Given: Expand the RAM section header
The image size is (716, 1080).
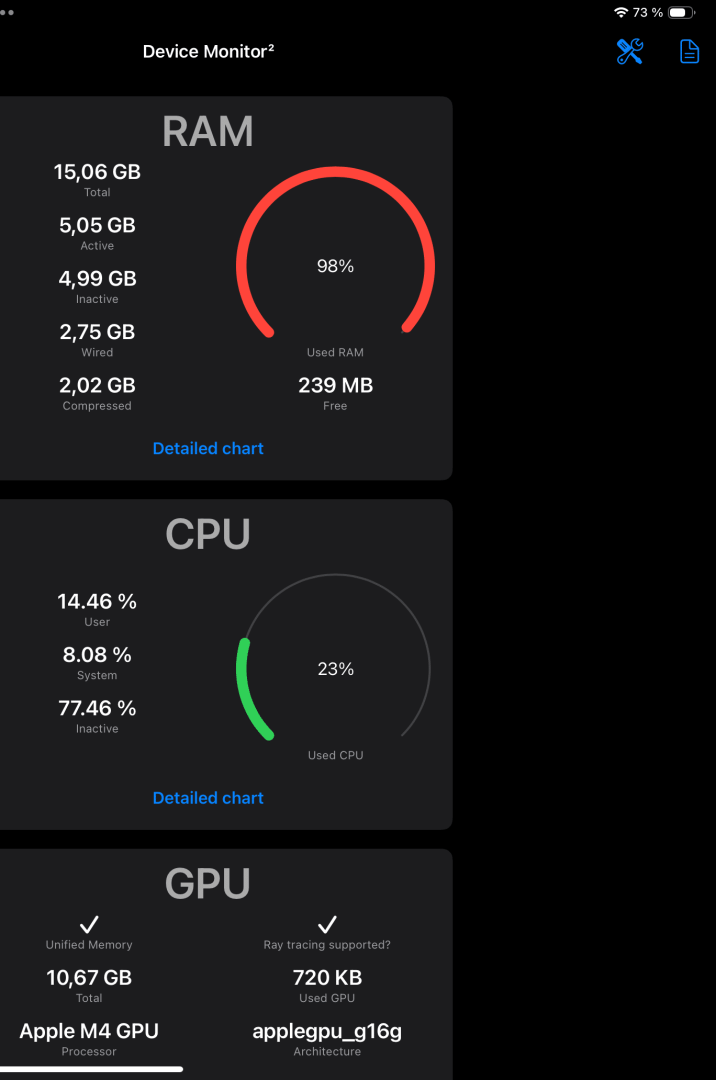Looking at the screenshot, I should [x=208, y=130].
